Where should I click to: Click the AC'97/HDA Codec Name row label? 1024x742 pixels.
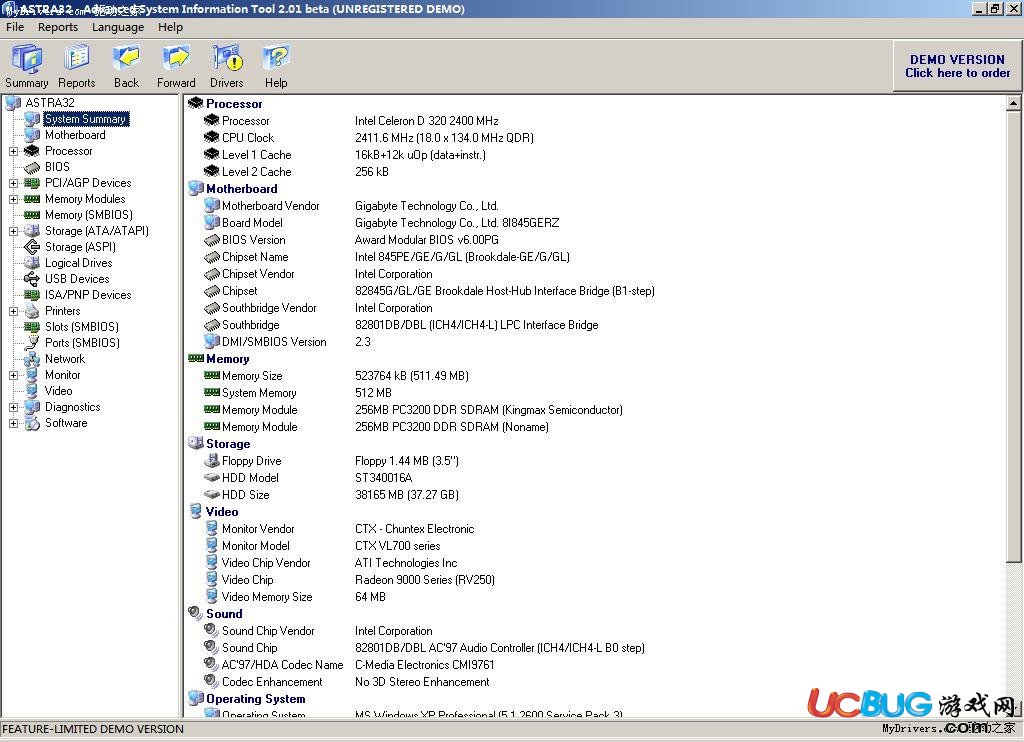(282, 664)
